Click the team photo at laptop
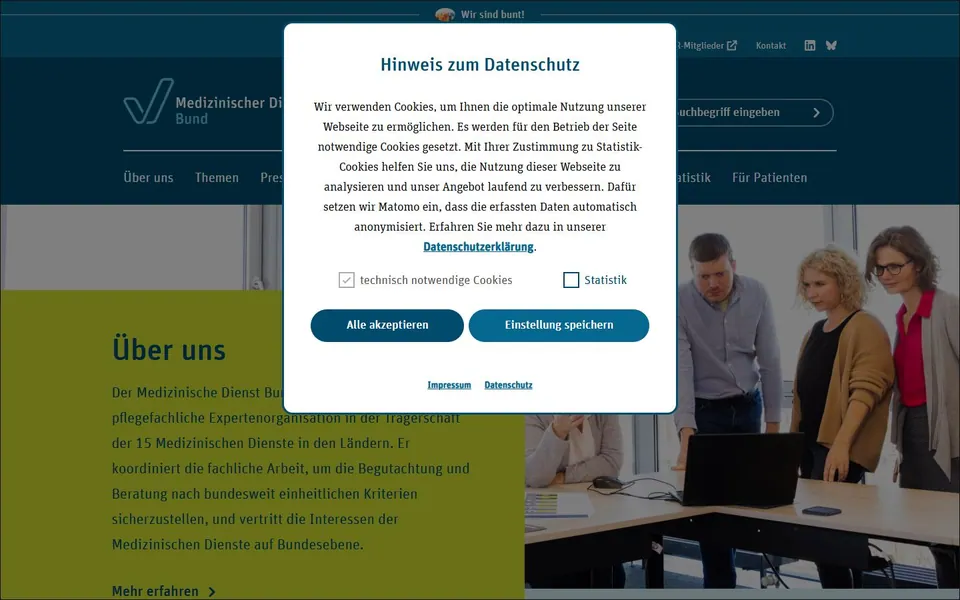The image size is (960, 600). (742, 396)
